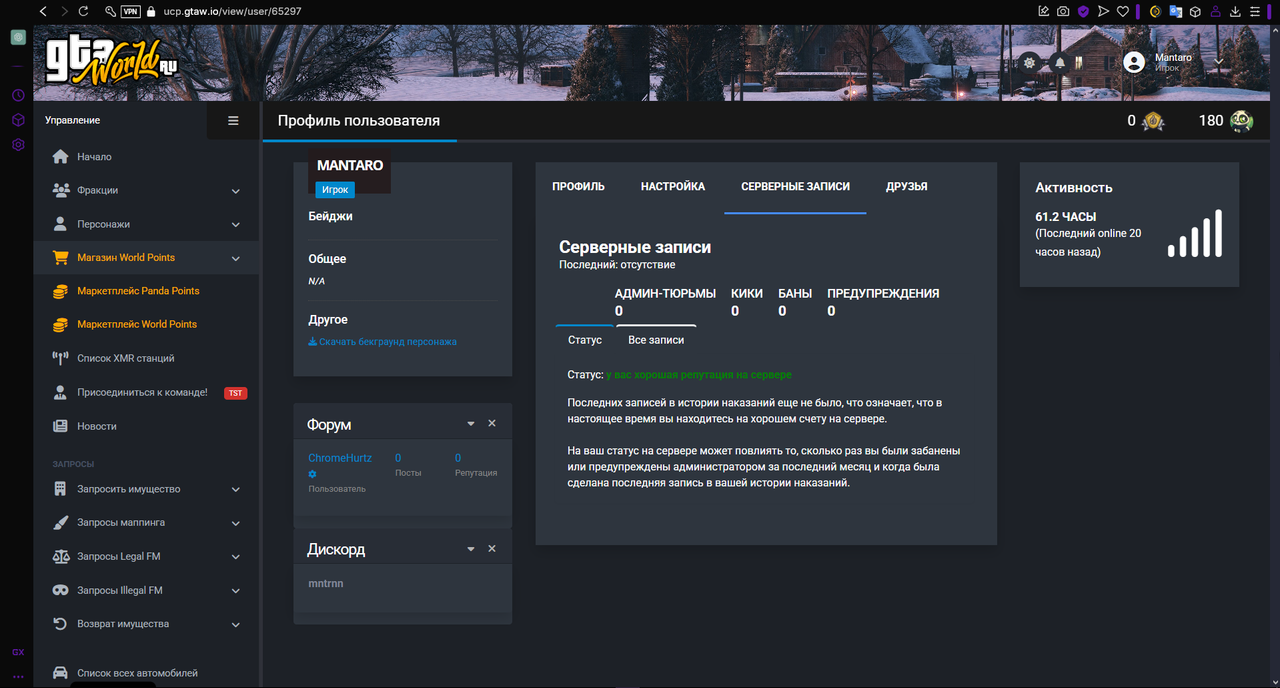Switch to the НАСТРОЙКА tab
Image resolution: width=1280 pixels, height=688 pixels.
pyautogui.click(x=673, y=187)
